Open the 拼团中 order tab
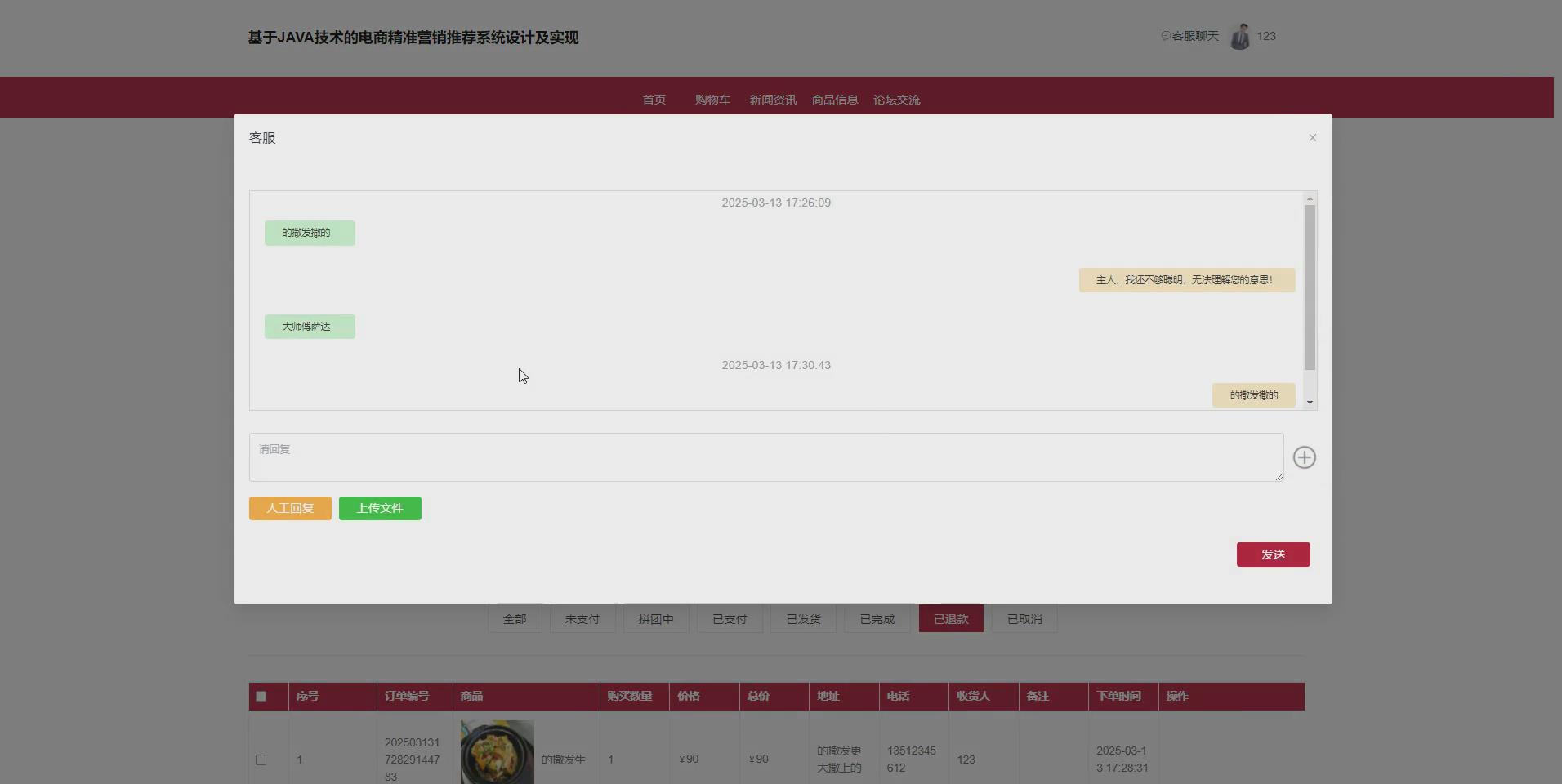This screenshot has width=1562, height=784. (x=655, y=618)
